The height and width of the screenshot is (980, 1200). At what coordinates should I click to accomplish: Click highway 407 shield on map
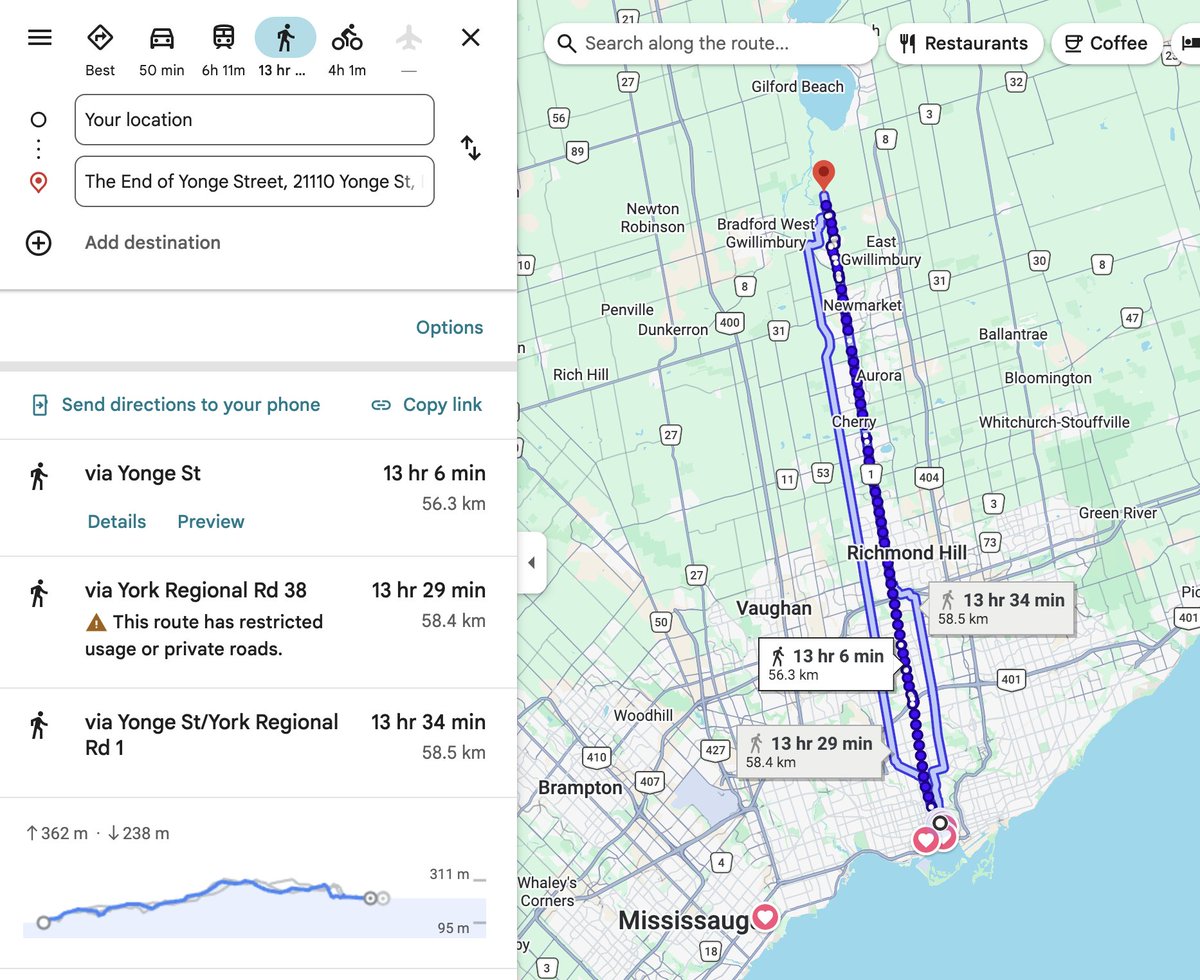(x=649, y=781)
